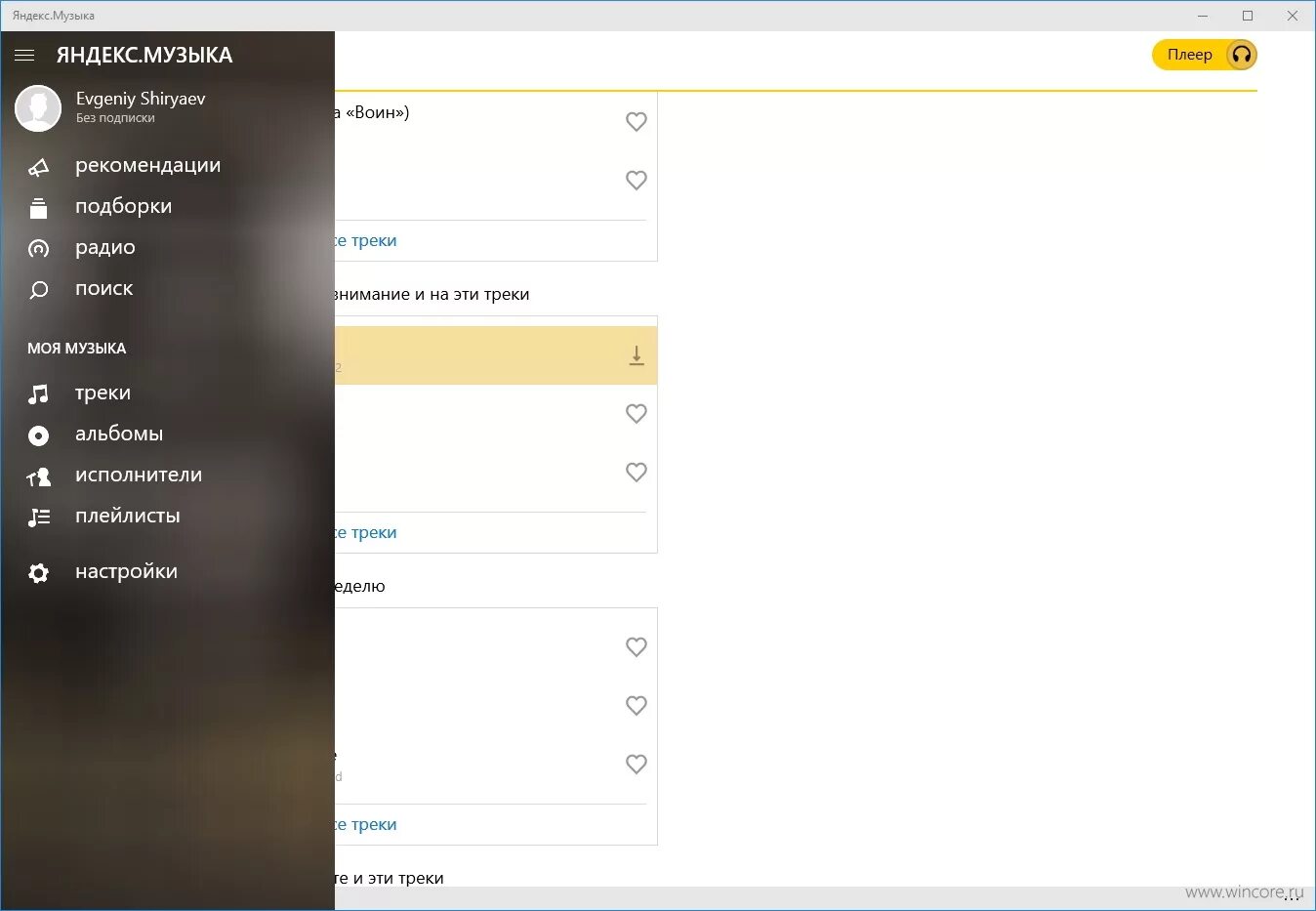Click the альбомы disc icon
The width and height of the screenshot is (1316, 911).
pos(38,435)
